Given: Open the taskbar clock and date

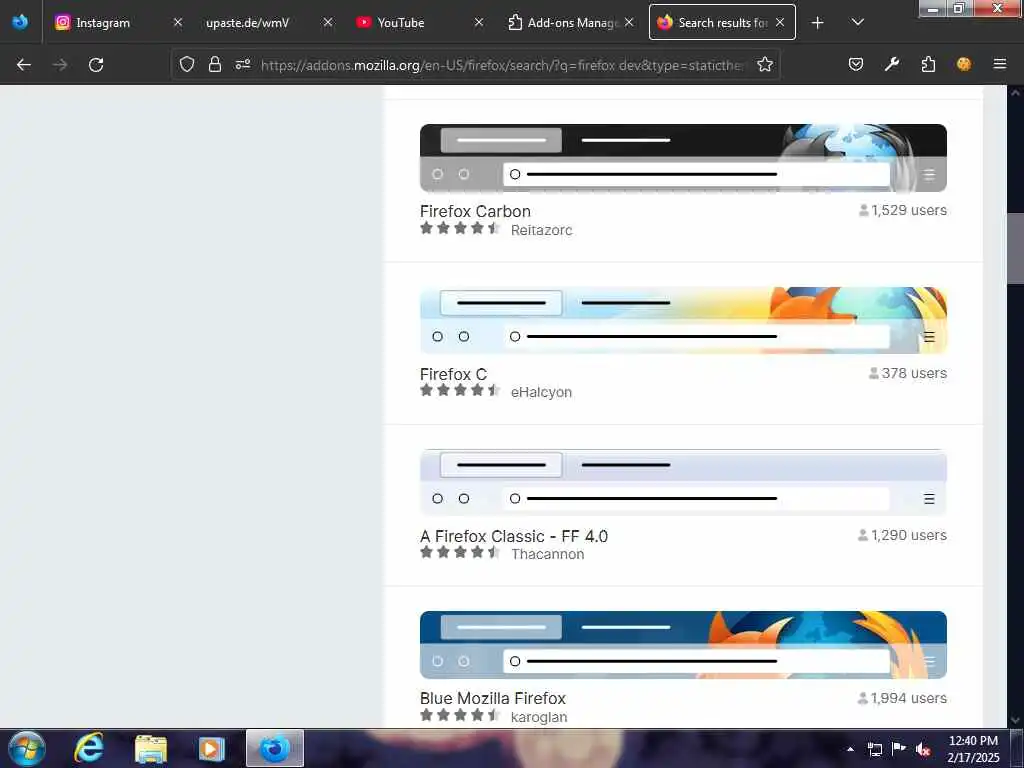Looking at the screenshot, I should click(973, 749).
